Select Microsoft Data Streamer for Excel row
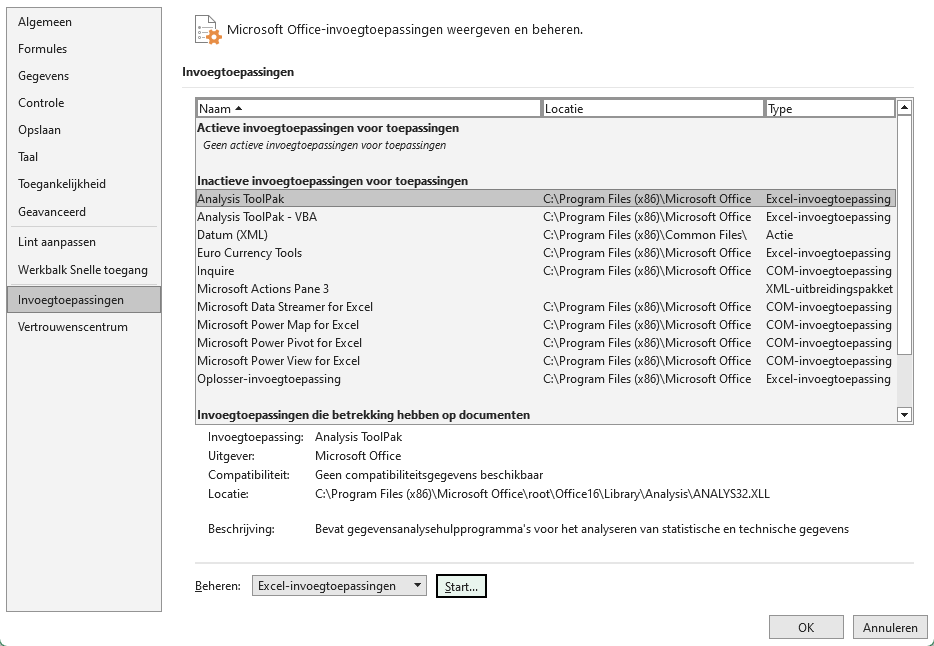The height and width of the screenshot is (646, 934). 546,307
